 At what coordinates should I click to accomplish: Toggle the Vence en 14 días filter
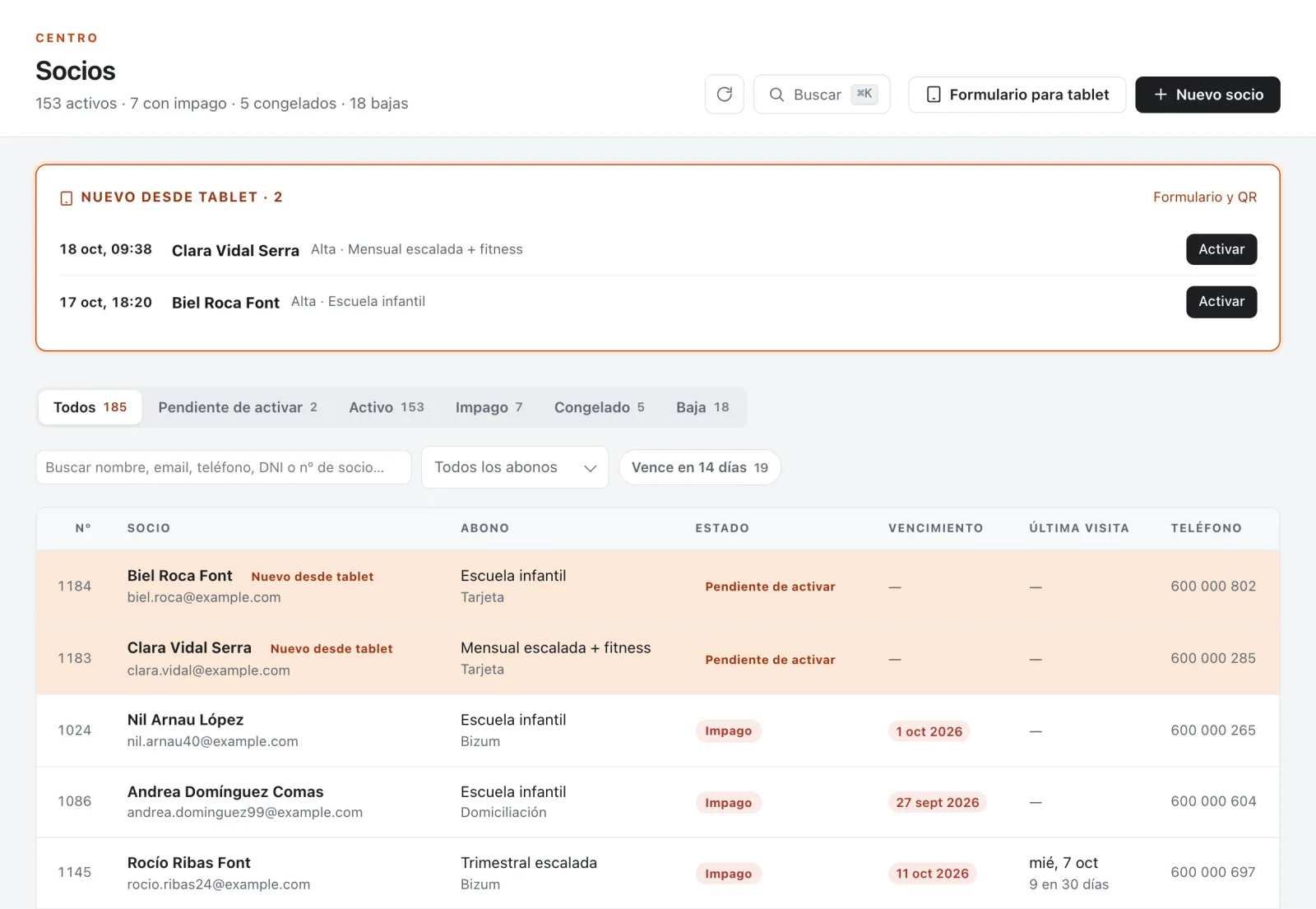point(700,467)
